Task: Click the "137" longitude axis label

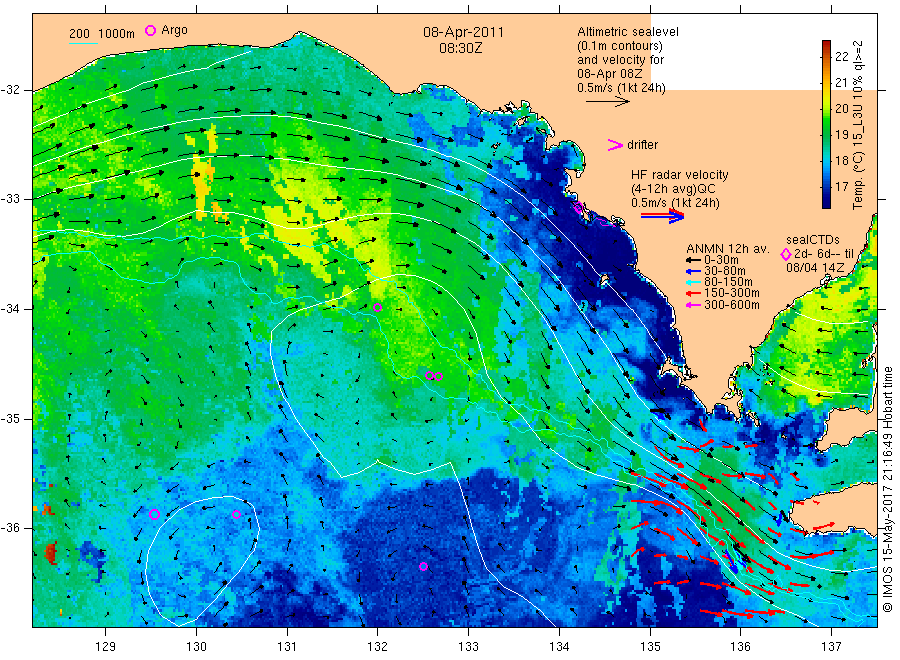Action: (x=831, y=647)
